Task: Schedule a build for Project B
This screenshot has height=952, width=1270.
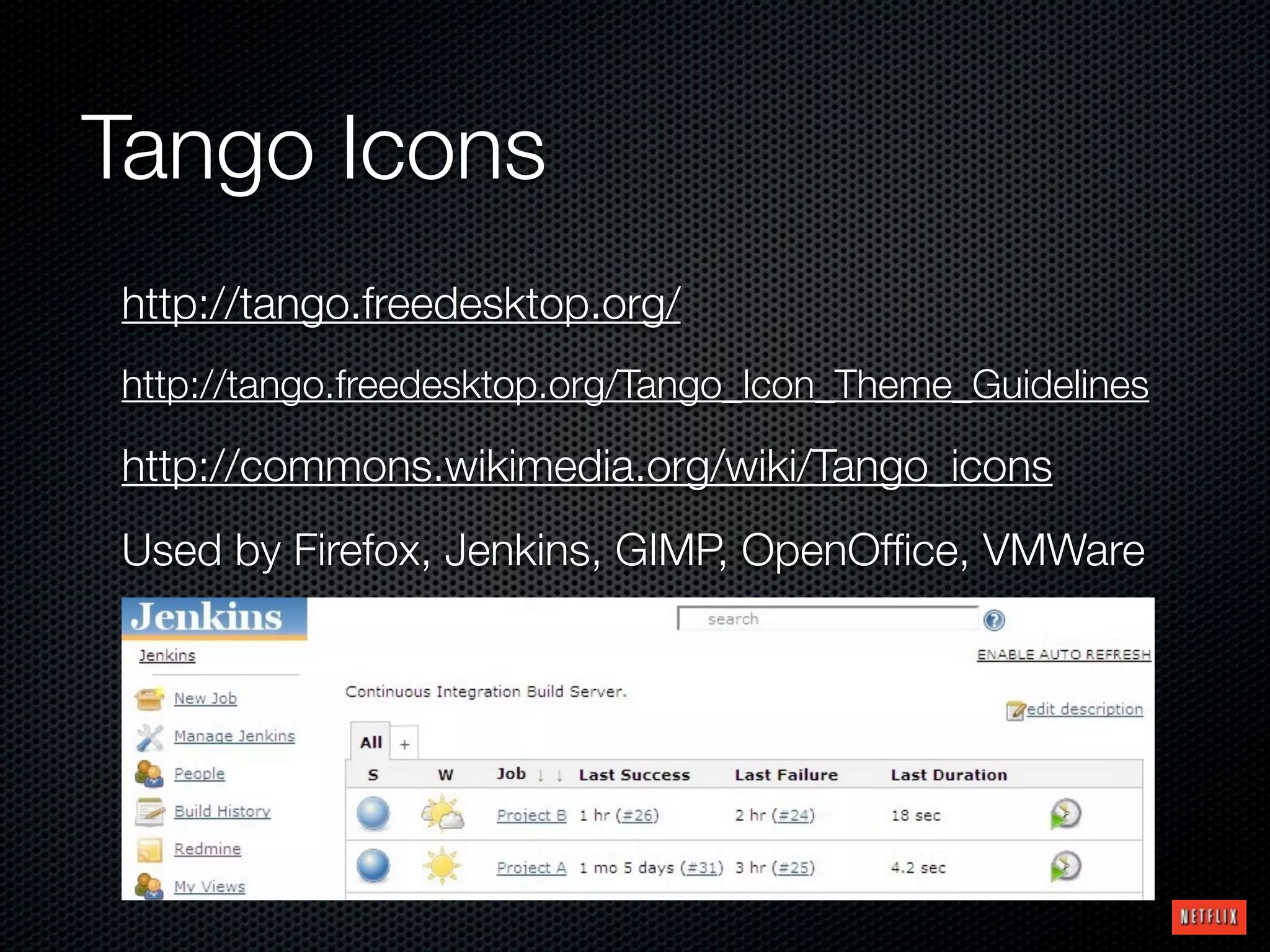Action: point(1065,814)
